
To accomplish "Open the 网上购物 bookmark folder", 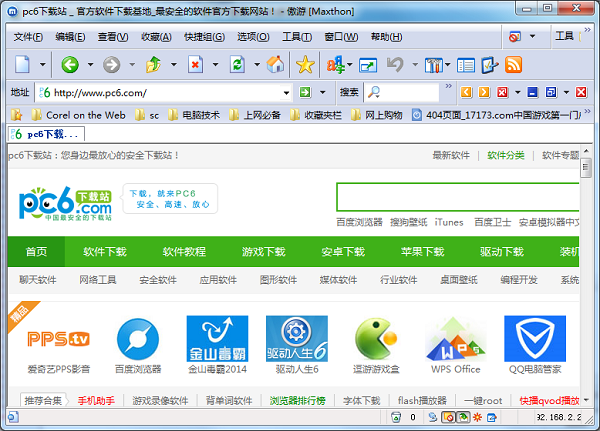I will coord(377,115).
